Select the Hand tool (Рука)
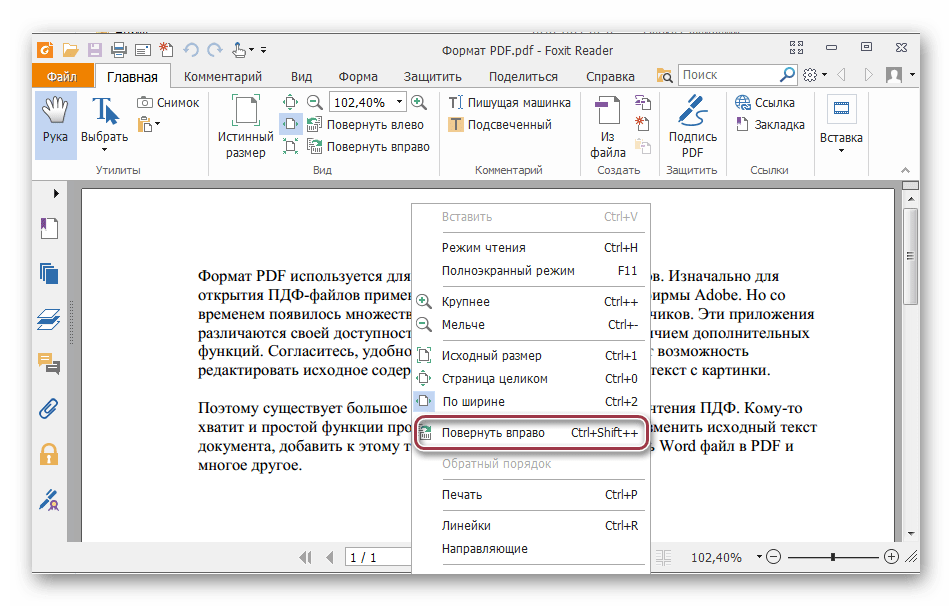 click(55, 124)
